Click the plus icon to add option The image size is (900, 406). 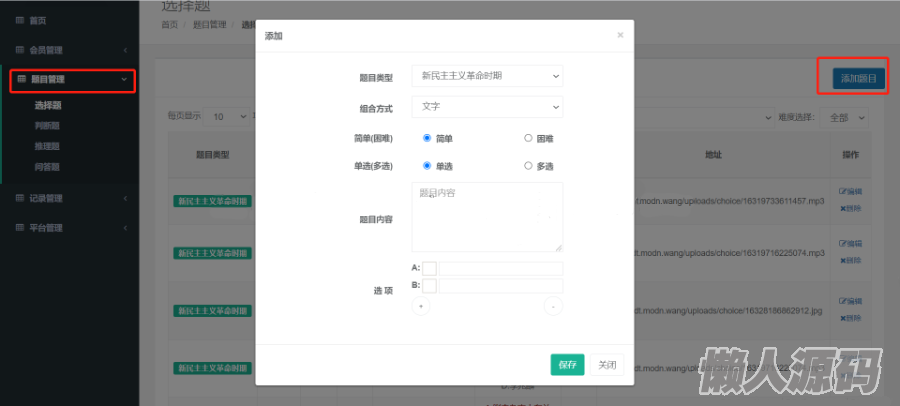coord(420,307)
